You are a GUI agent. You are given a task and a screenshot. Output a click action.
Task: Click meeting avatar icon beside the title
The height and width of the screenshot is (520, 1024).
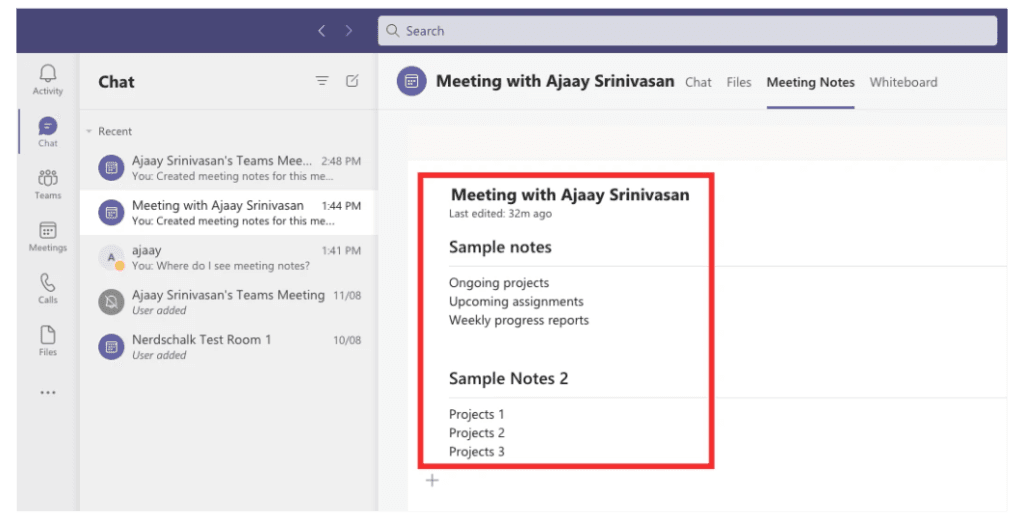tap(411, 82)
